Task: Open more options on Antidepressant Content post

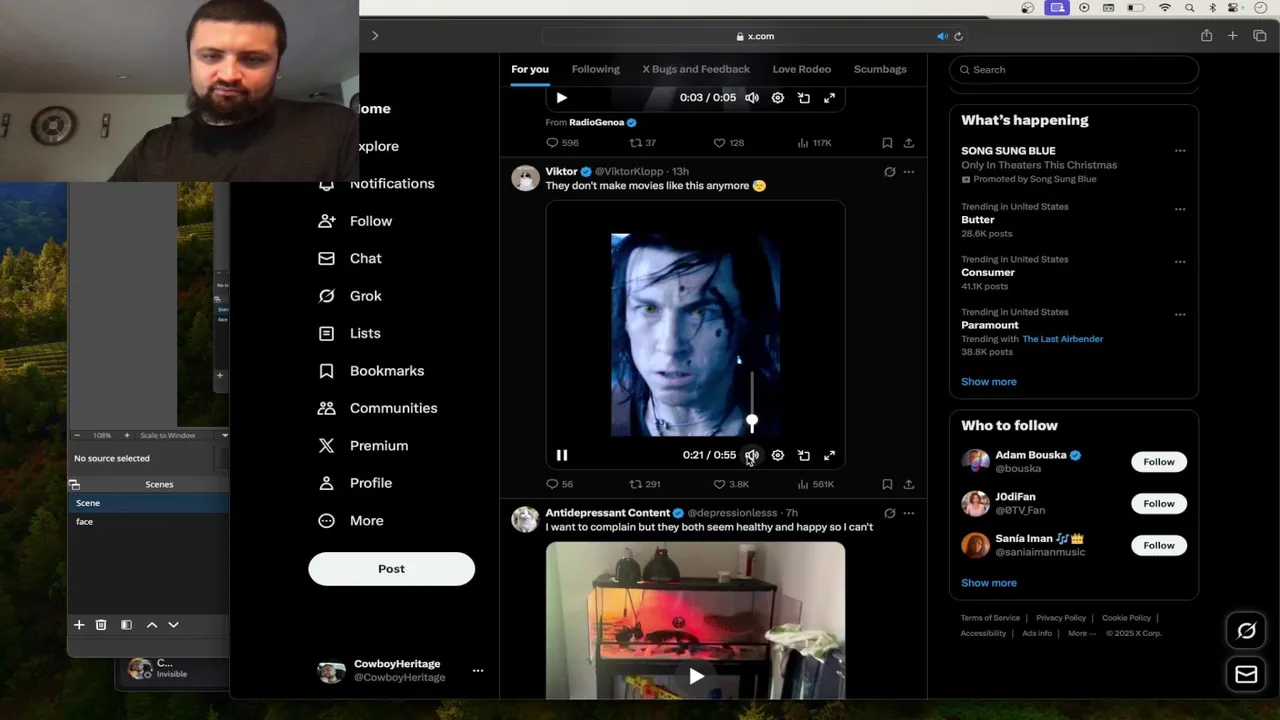Action: point(909,513)
